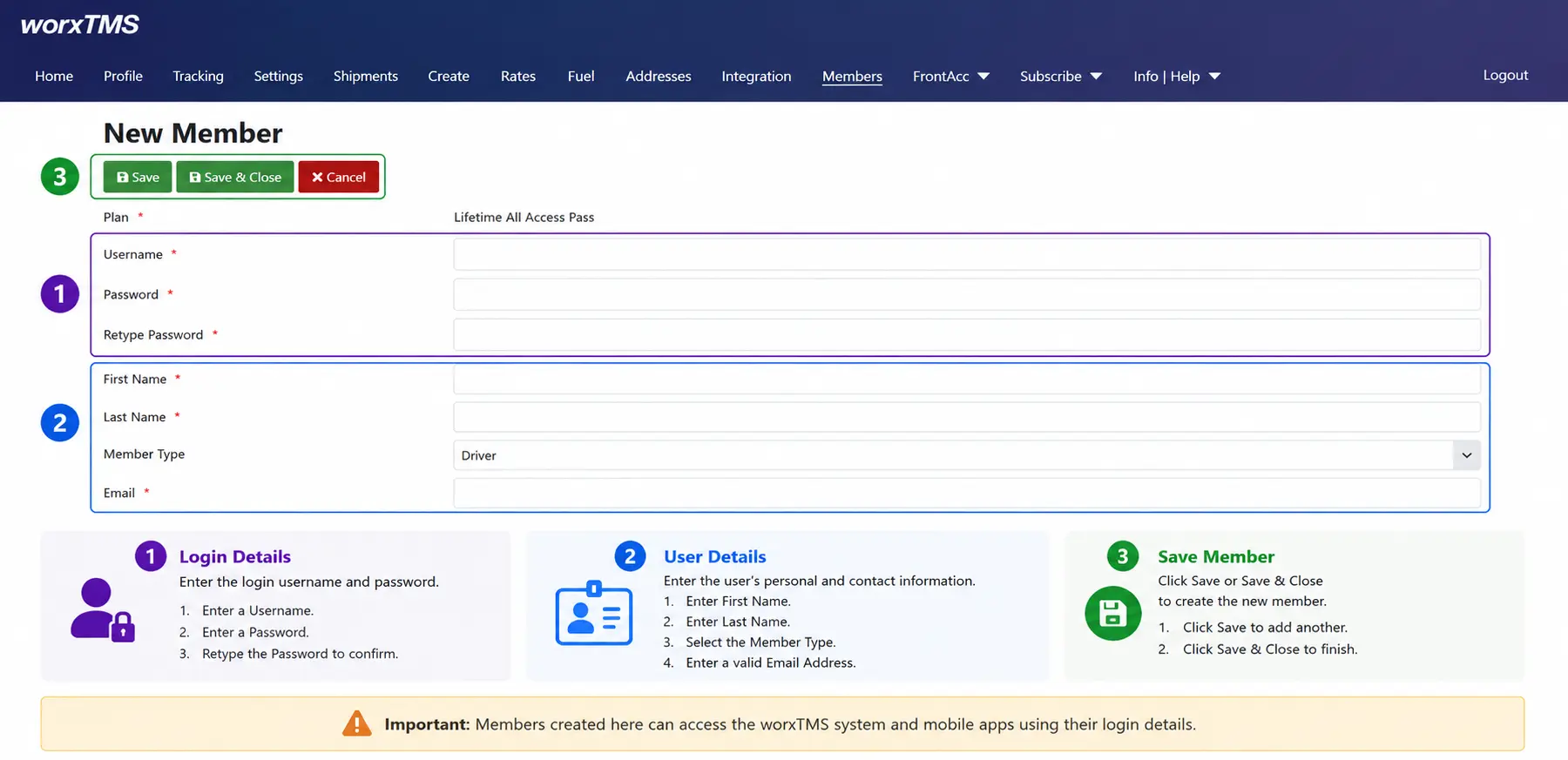Open the Rates page
1568x760 pixels.
coord(518,76)
